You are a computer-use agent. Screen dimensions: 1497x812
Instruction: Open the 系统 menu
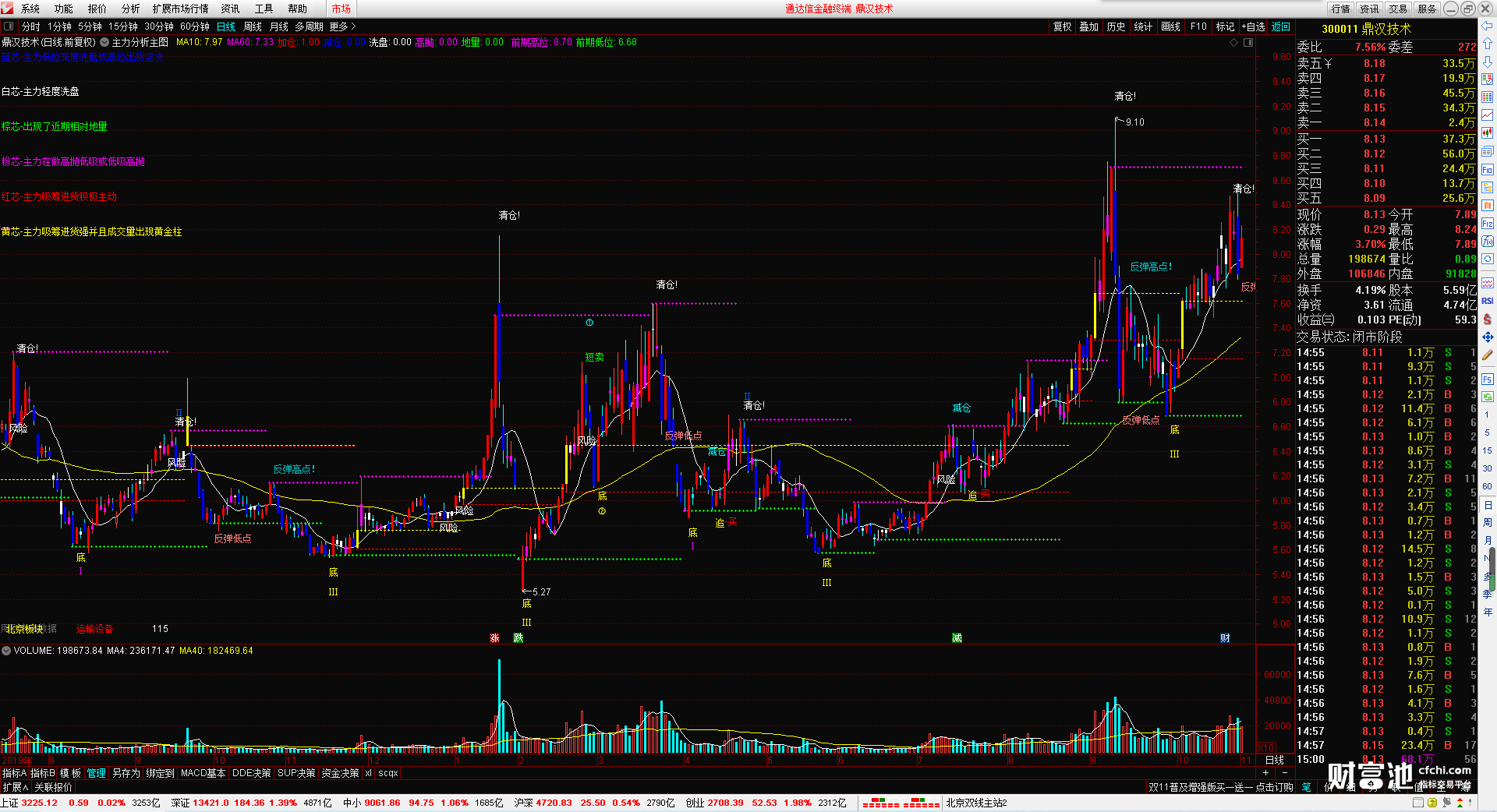(x=30, y=9)
